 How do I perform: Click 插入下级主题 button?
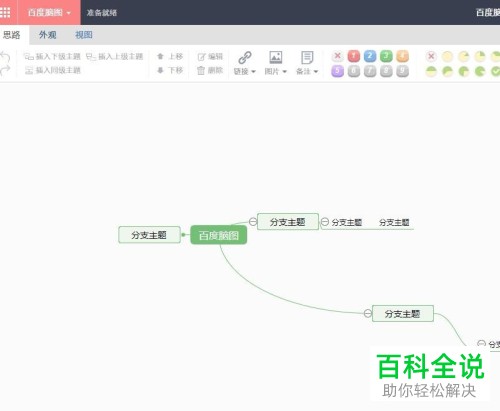pyautogui.click(x=52, y=57)
